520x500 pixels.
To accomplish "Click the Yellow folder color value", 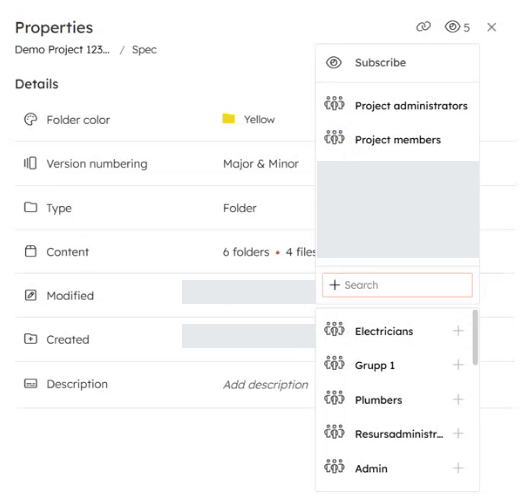I will (259, 119).
